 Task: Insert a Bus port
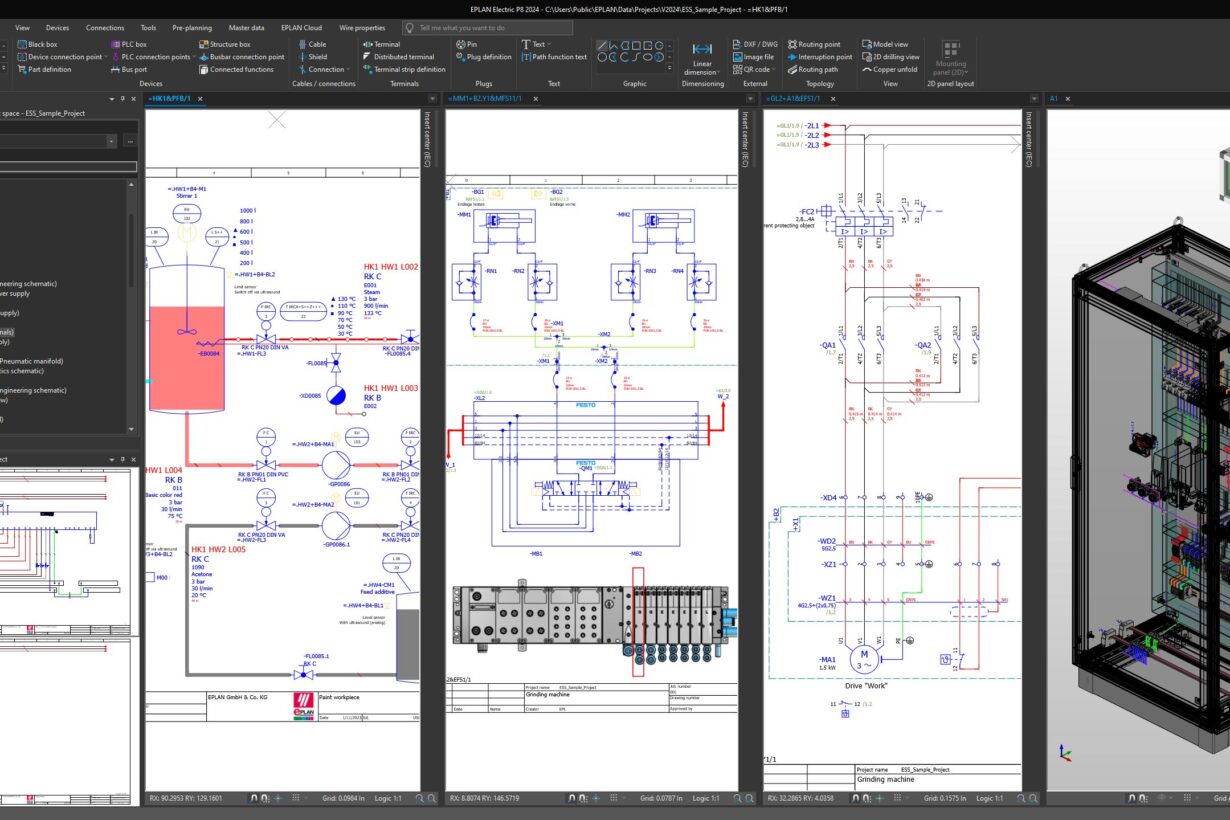point(128,70)
